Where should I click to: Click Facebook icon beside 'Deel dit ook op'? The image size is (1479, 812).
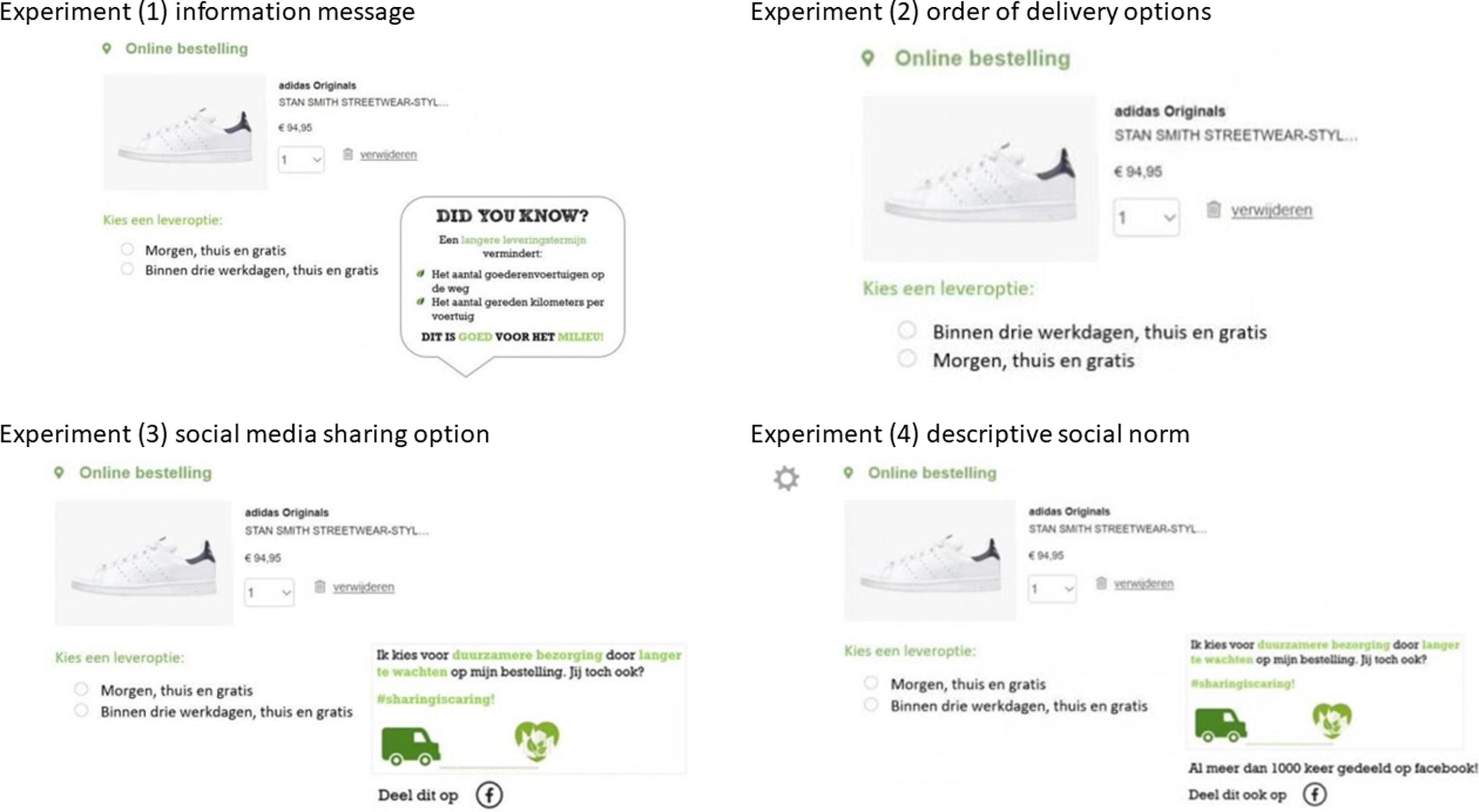(x=1314, y=794)
